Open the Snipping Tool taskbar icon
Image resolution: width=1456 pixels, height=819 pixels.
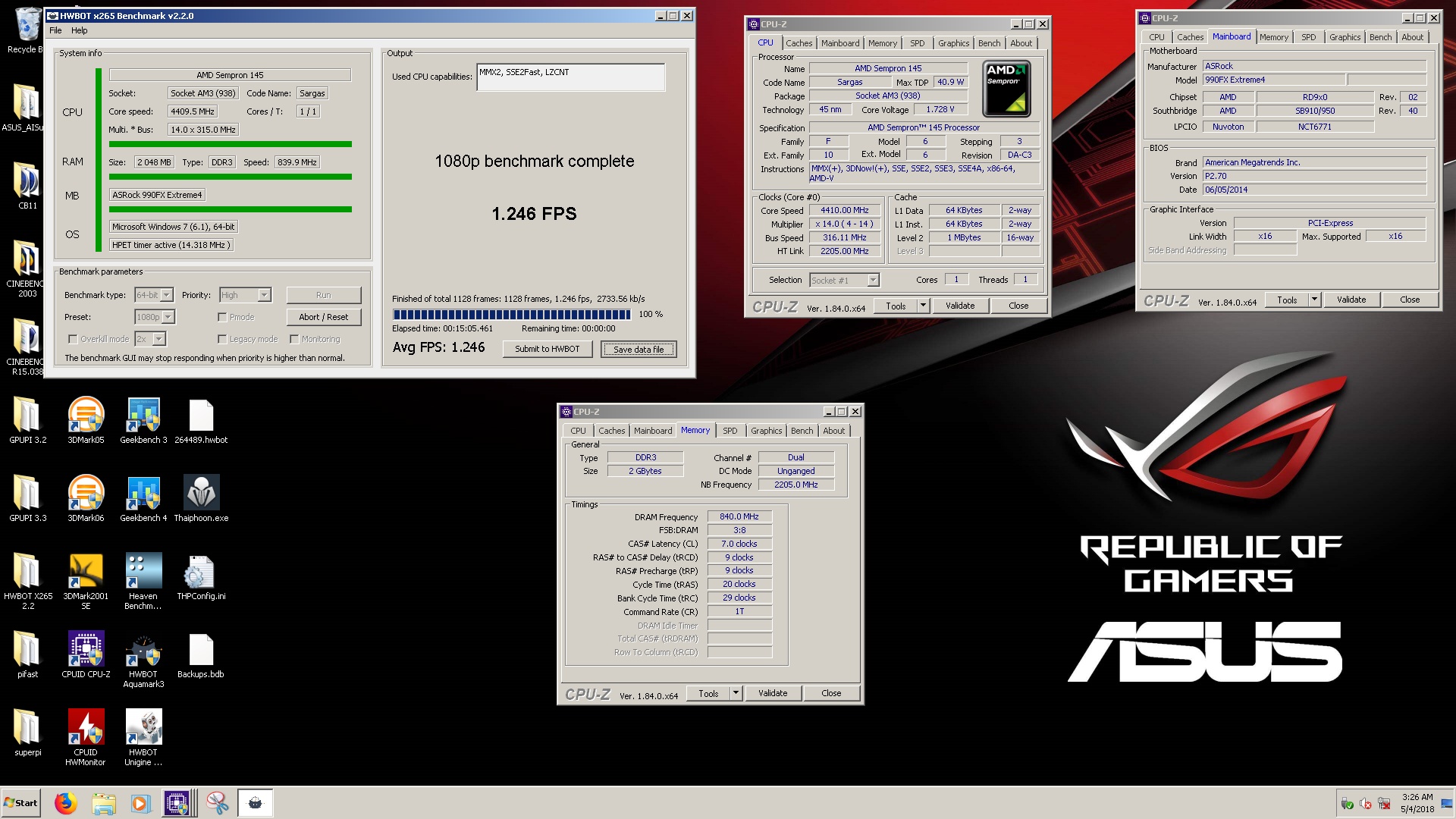coord(217,802)
